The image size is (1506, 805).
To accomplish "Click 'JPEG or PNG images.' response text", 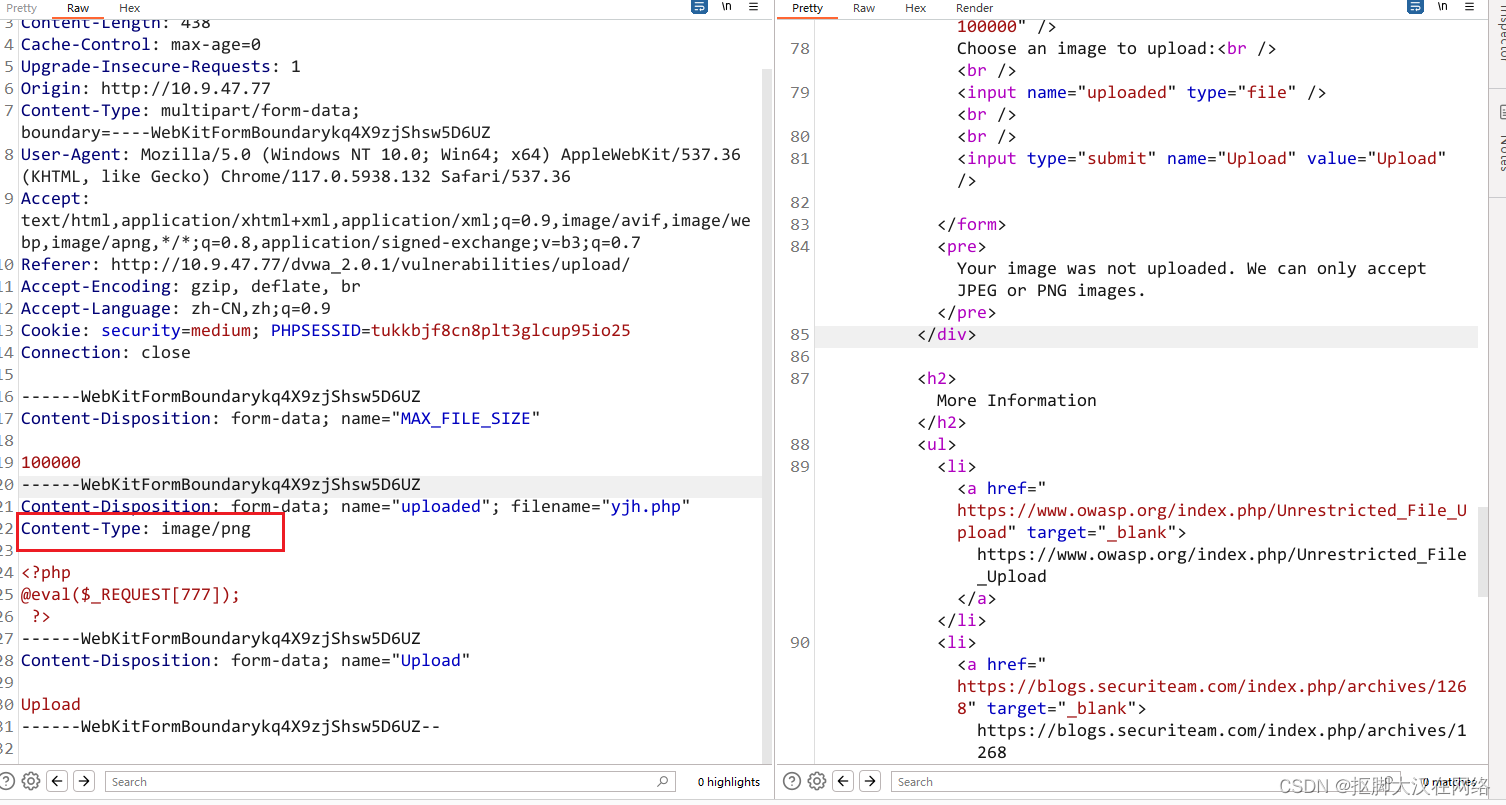I will click(1051, 290).
